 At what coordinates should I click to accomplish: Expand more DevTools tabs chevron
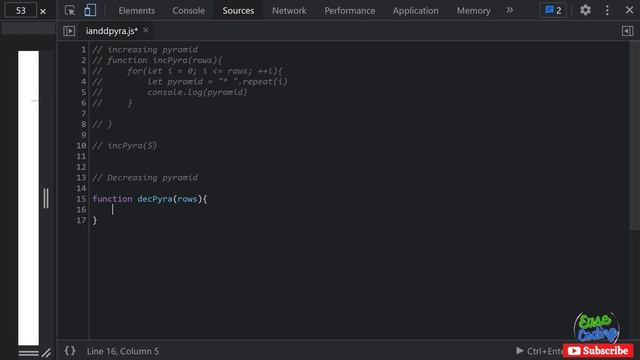click(x=509, y=10)
